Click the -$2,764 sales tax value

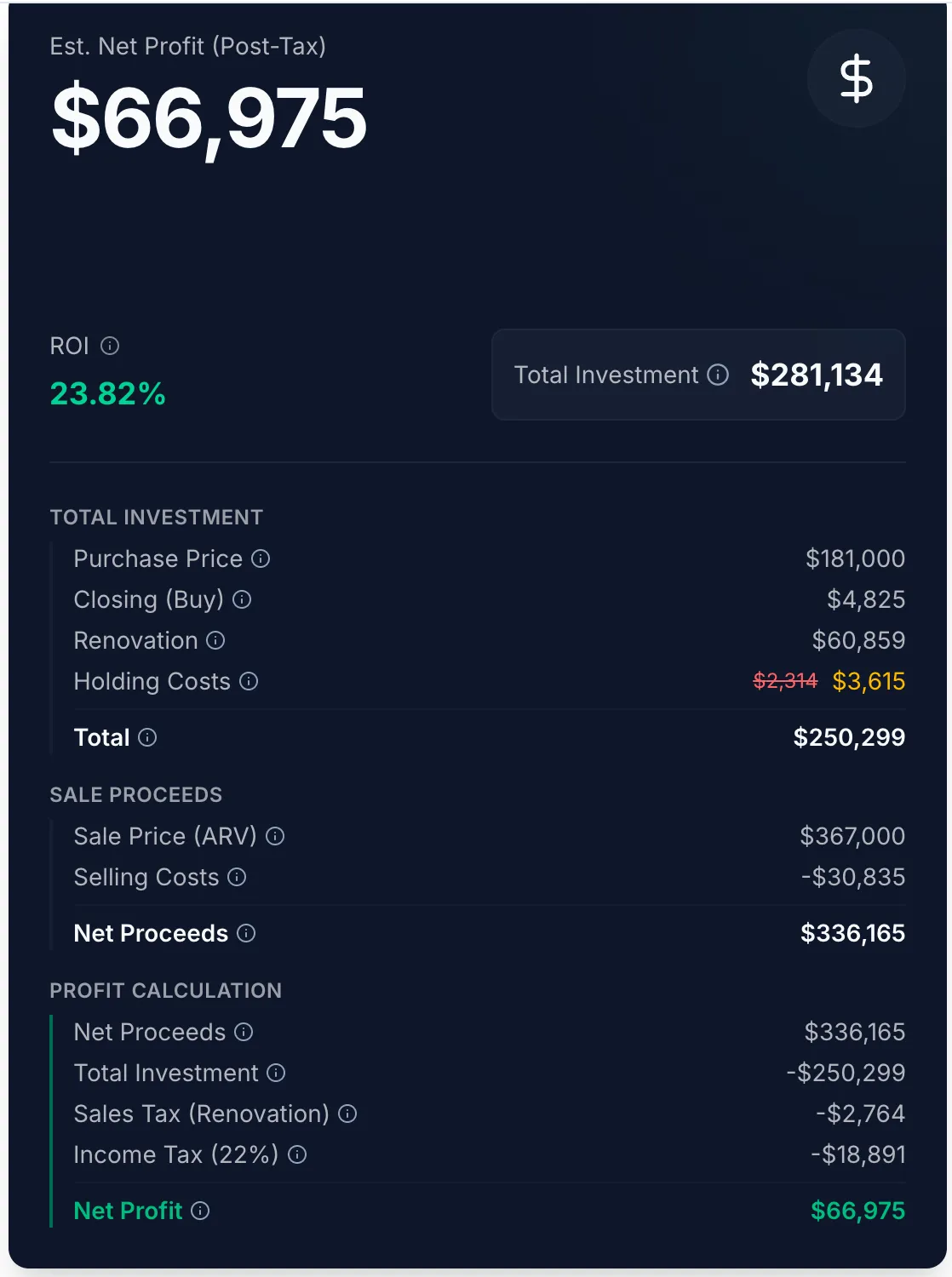[x=860, y=1114]
